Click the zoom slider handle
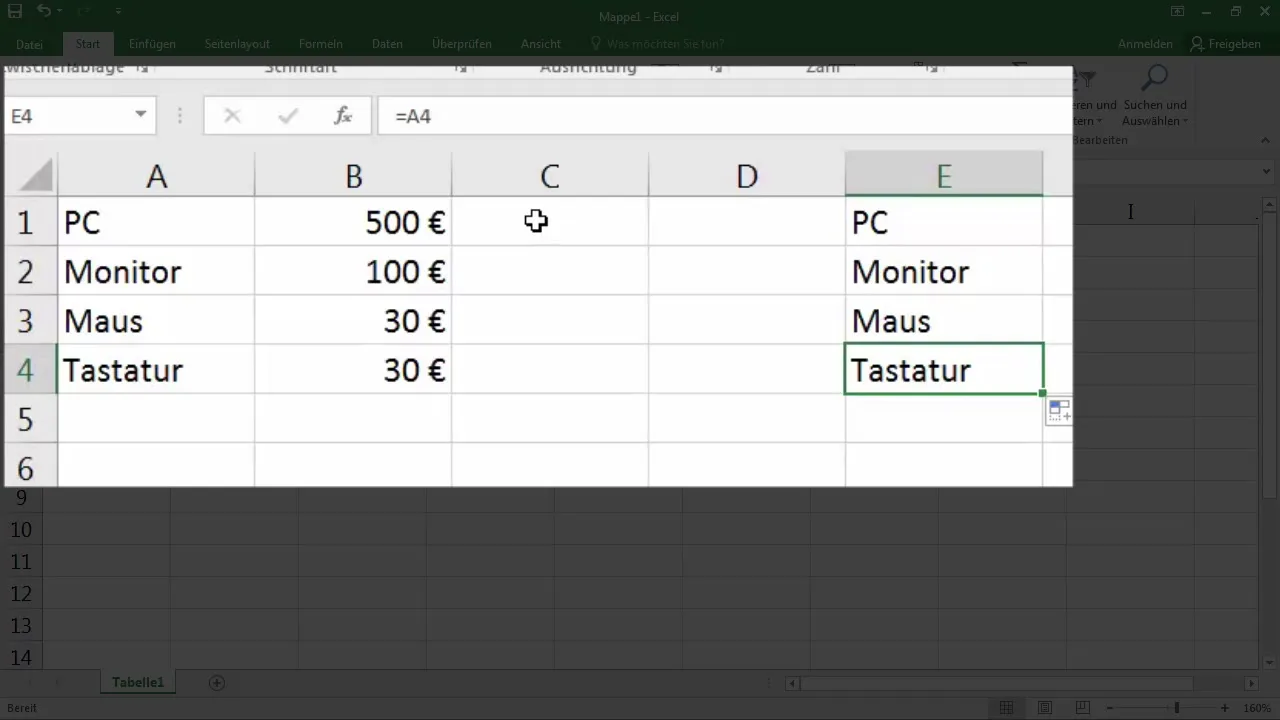This screenshot has height=720, width=1280. [x=1177, y=708]
